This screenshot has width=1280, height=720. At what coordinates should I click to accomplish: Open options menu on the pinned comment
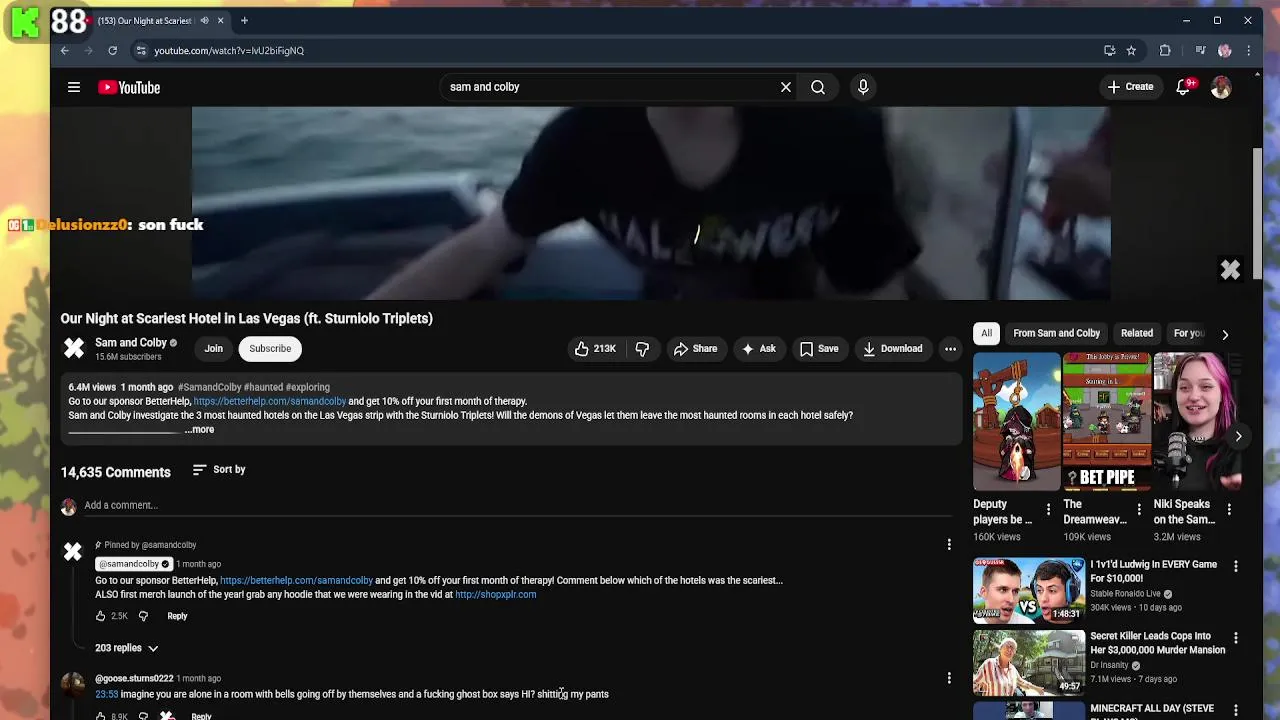(x=949, y=545)
